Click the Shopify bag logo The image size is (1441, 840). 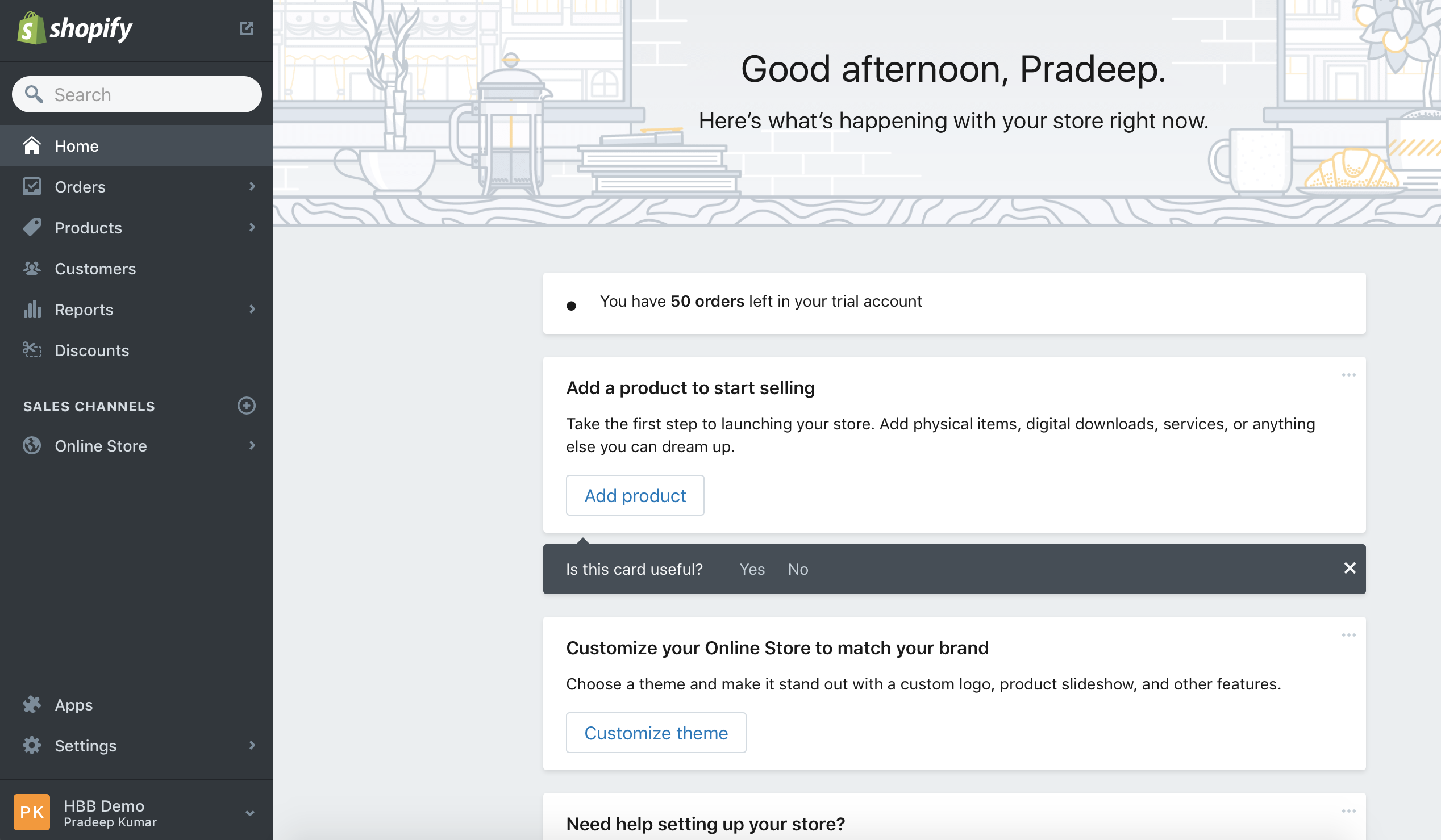click(31, 28)
